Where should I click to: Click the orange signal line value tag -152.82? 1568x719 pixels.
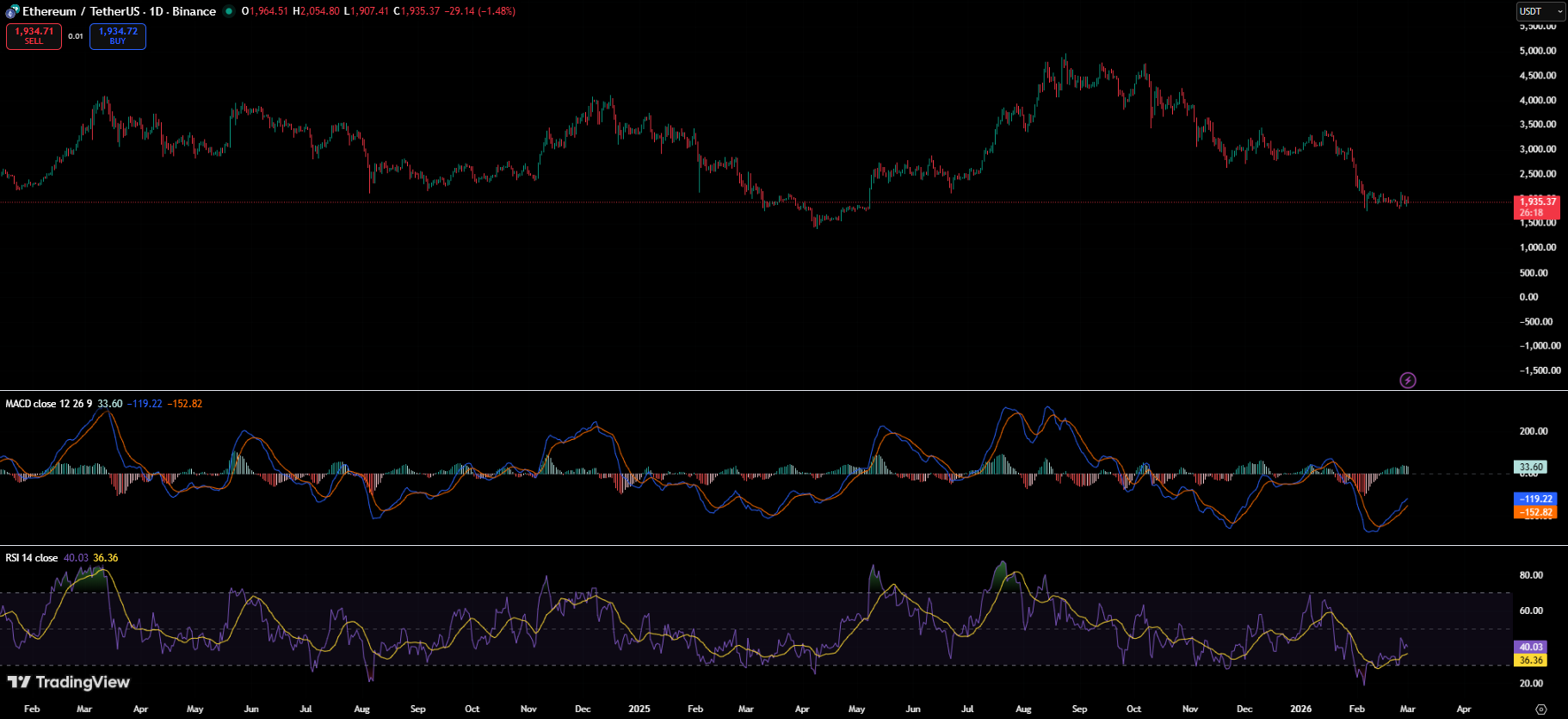coord(1534,512)
